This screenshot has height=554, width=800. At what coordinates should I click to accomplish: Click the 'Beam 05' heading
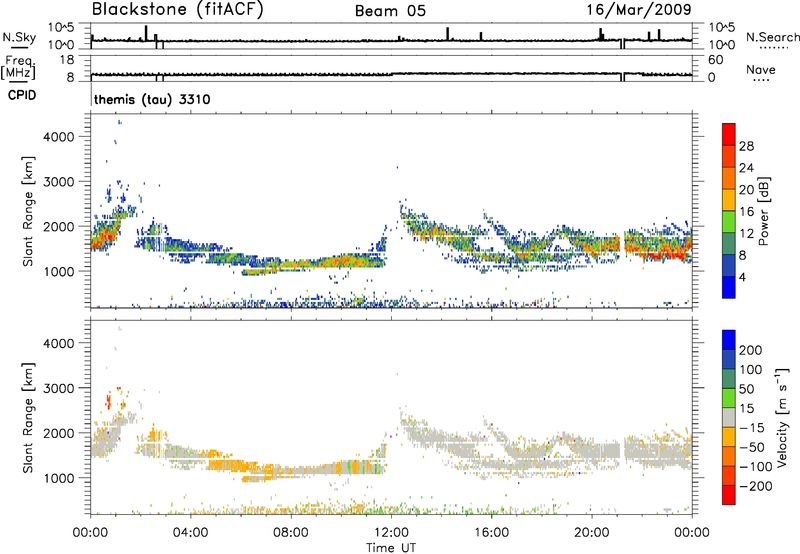(x=390, y=11)
